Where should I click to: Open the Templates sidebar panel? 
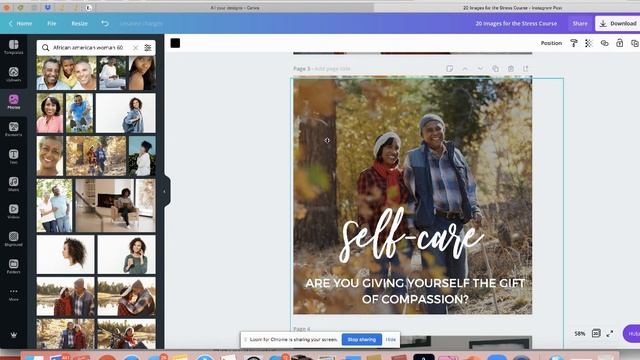click(x=13, y=47)
